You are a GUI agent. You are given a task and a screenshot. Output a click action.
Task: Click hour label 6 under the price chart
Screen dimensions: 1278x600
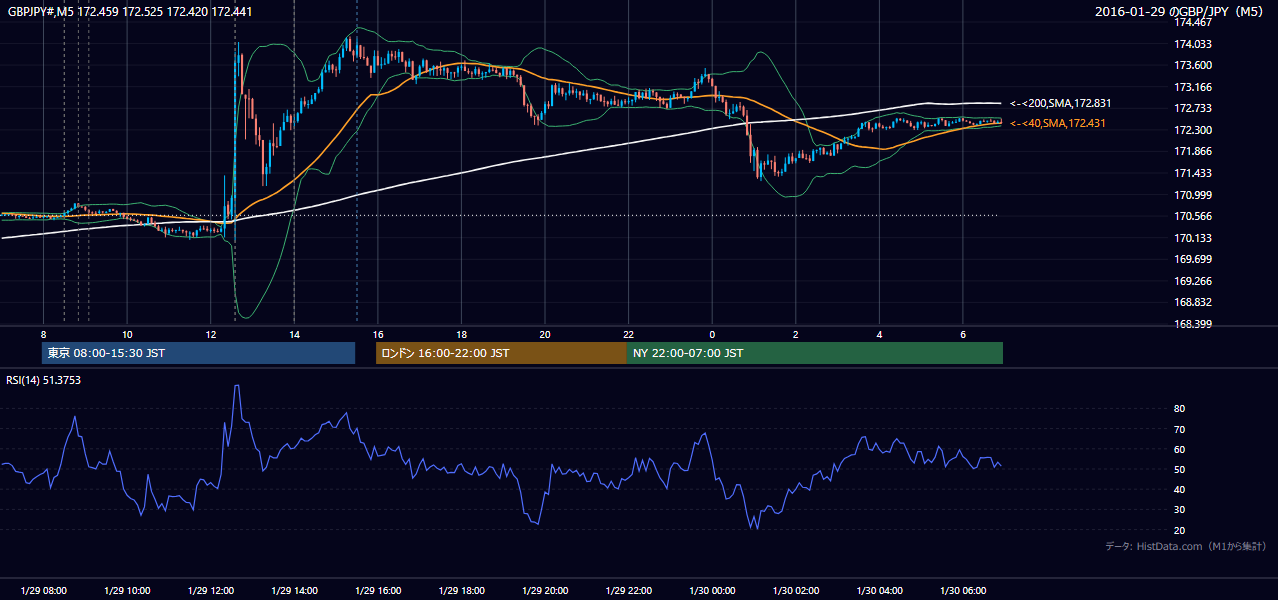click(x=963, y=334)
